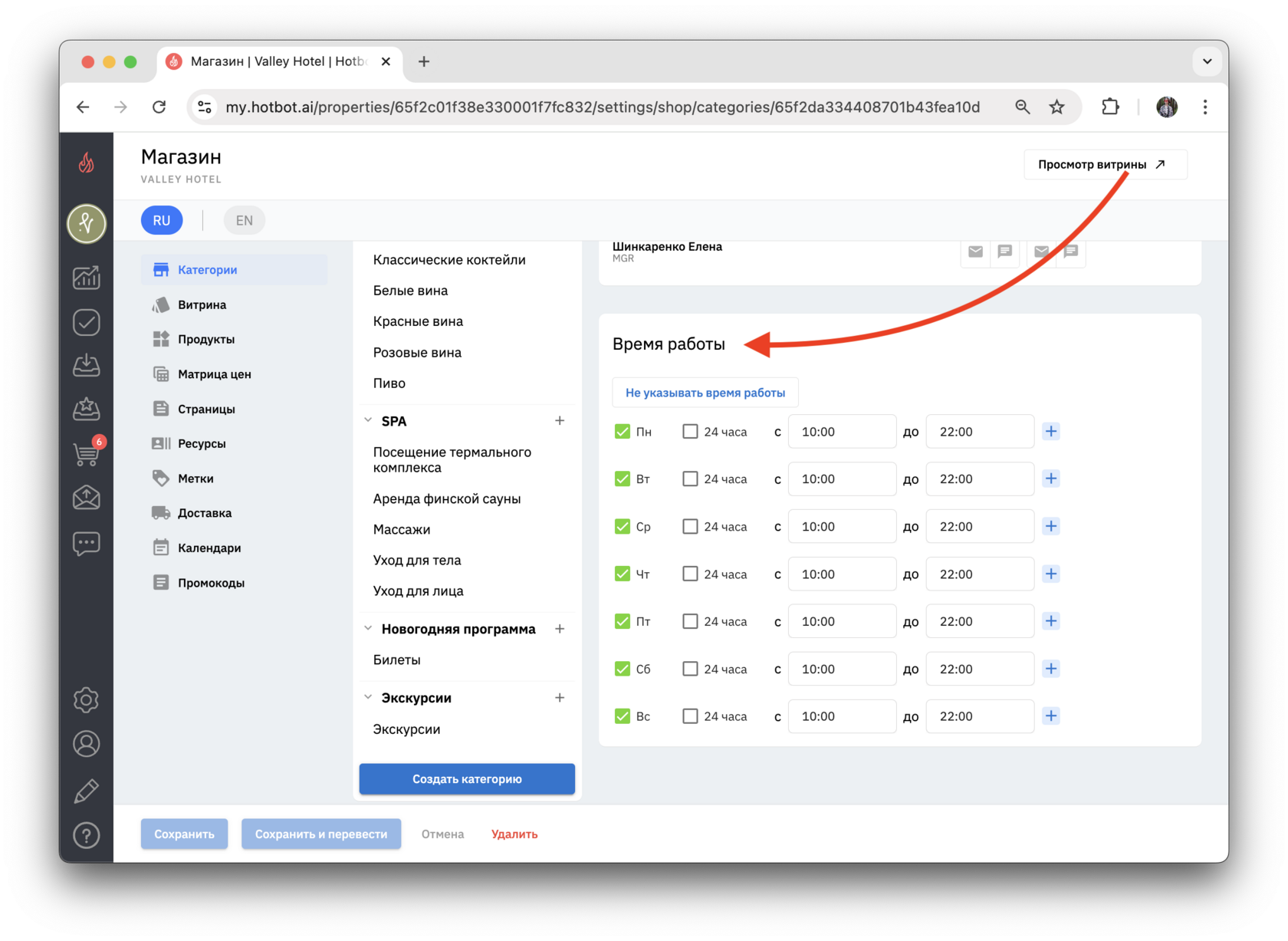Click the Сохранить и перевести button

321,834
